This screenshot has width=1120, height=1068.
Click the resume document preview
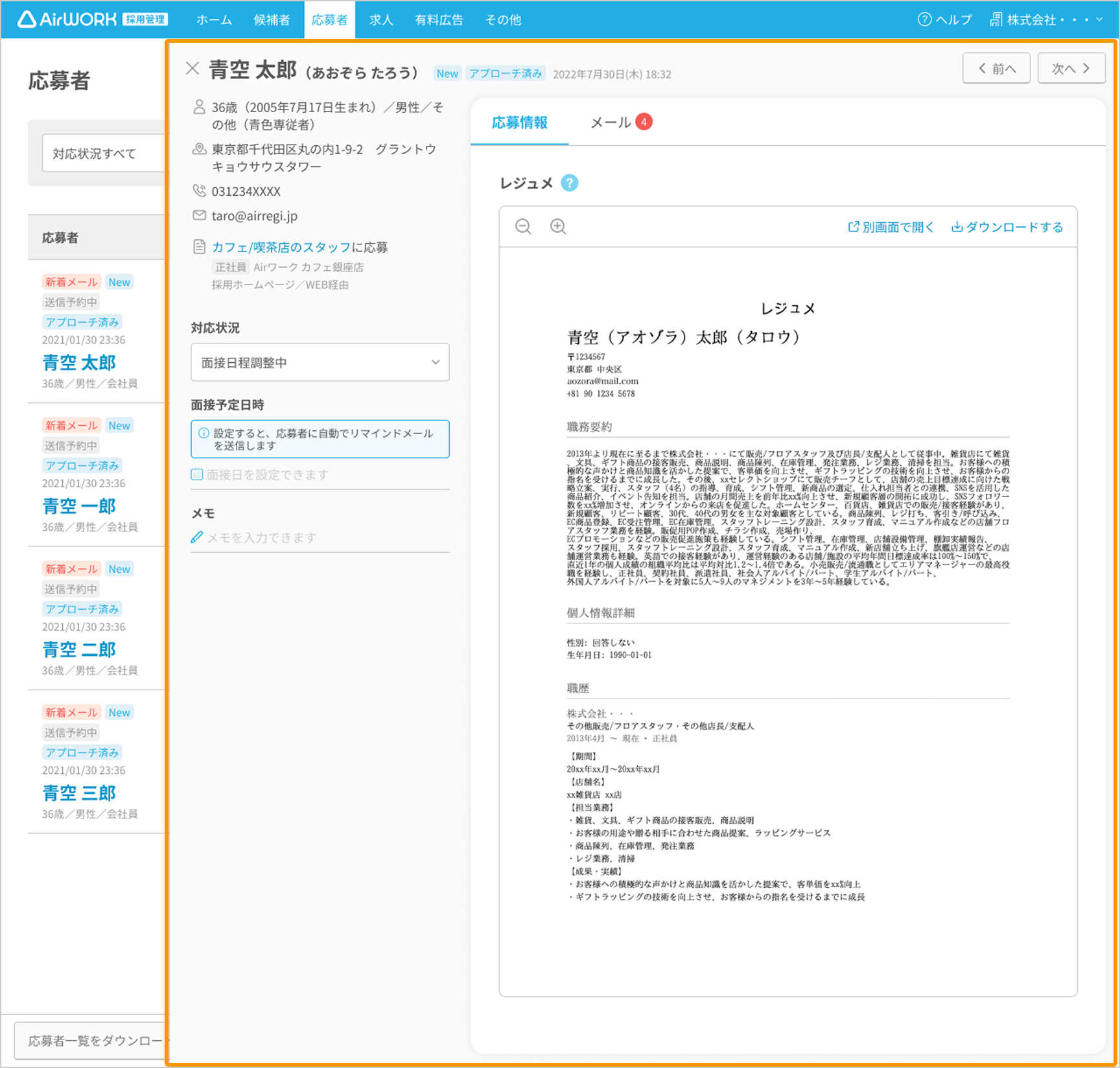[x=788, y=622]
